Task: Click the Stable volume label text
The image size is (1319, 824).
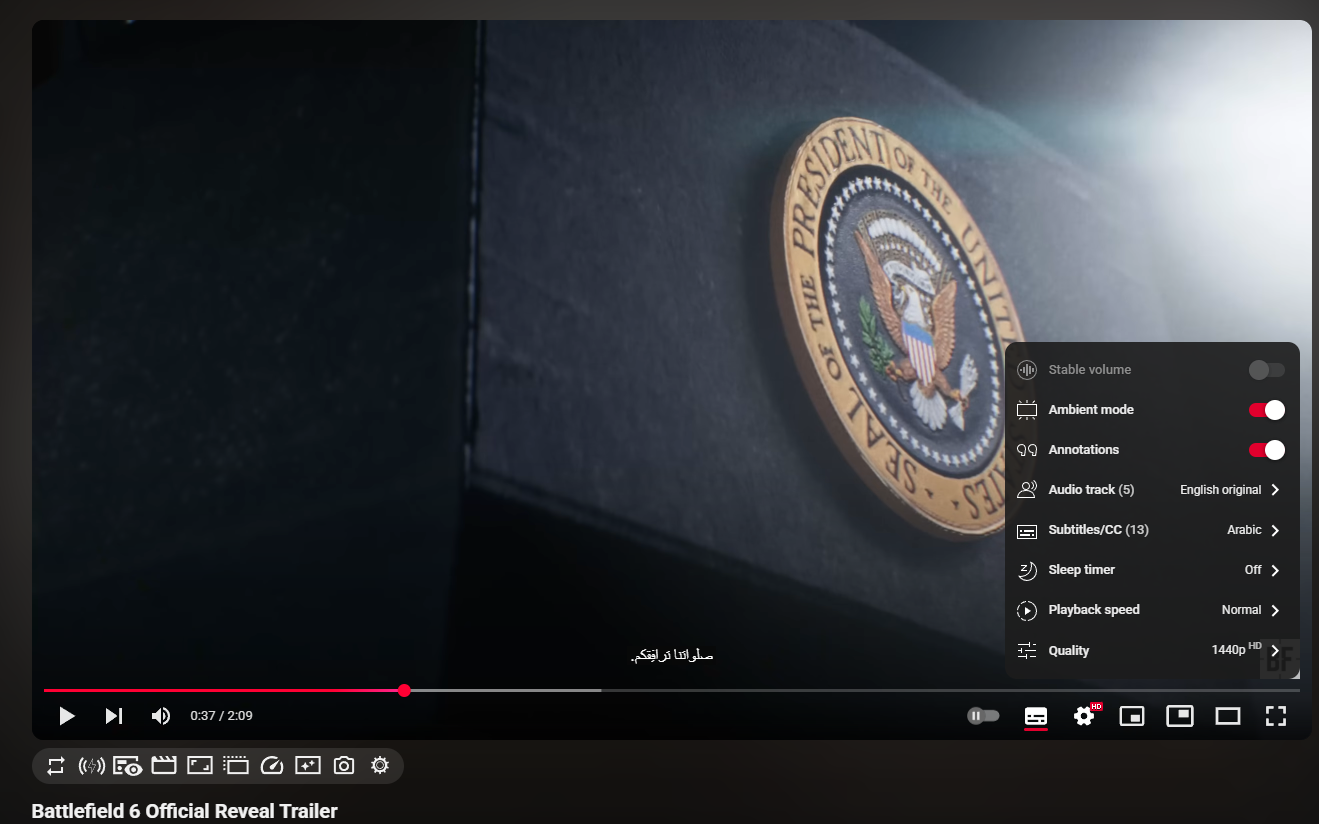Action: pyautogui.click(x=1090, y=370)
